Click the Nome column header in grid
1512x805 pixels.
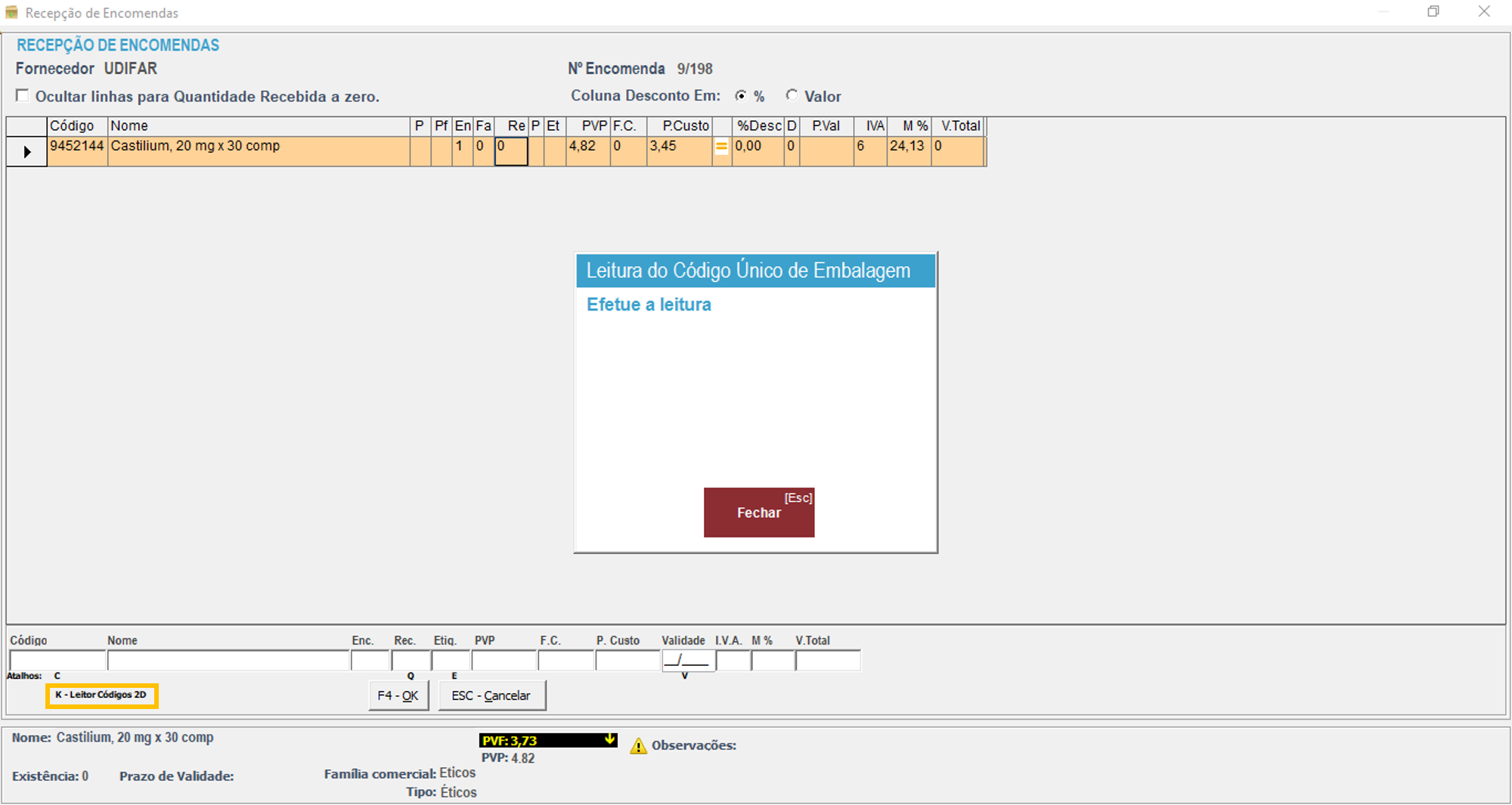pos(258,126)
